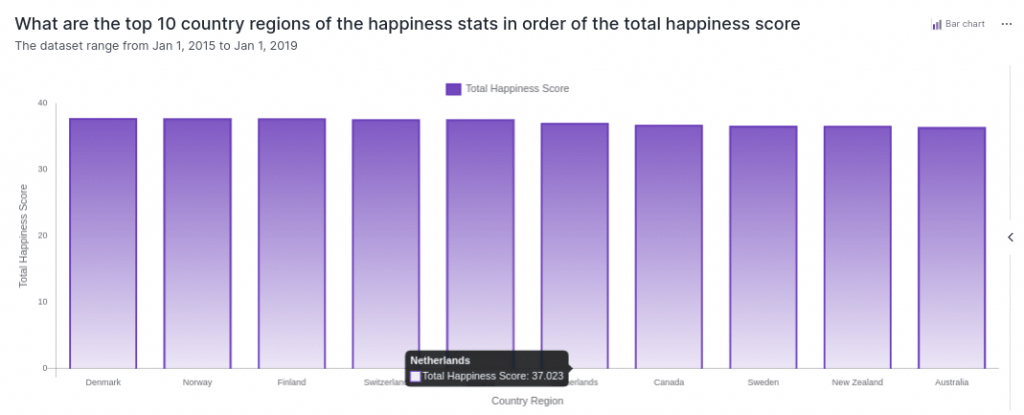Click the Denmark x-axis label
This screenshot has height=415, width=1024.
[x=103, y=382]
